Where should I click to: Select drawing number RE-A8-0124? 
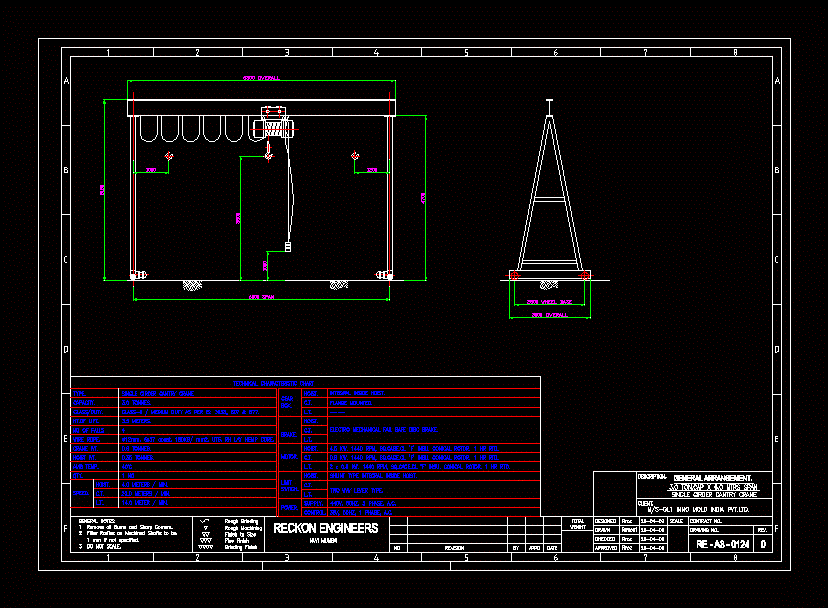(x=723, y=544)
